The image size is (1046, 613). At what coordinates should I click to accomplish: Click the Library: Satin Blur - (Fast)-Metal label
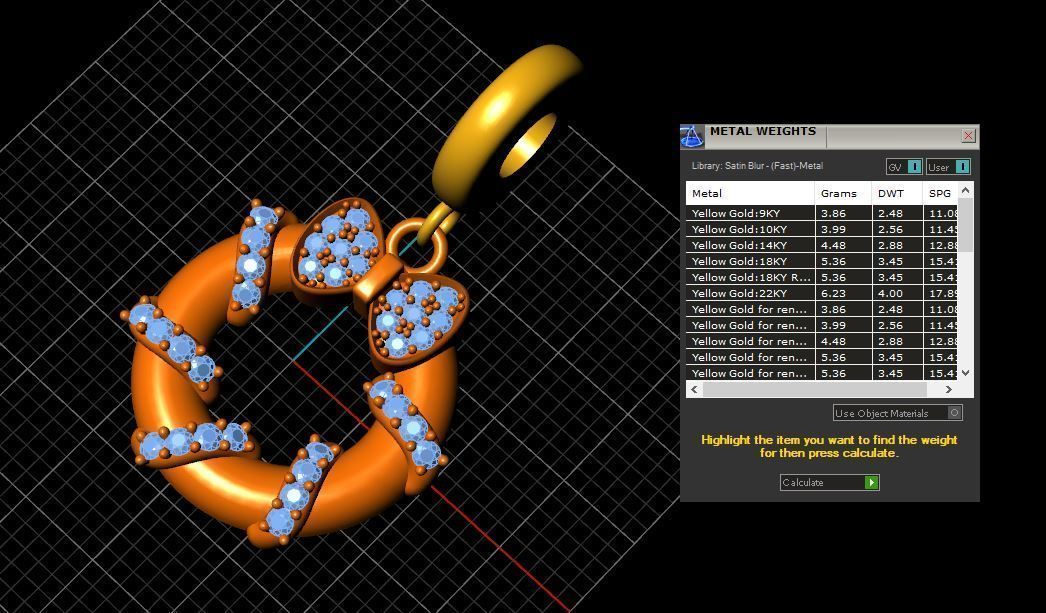[x=757, y=166]
